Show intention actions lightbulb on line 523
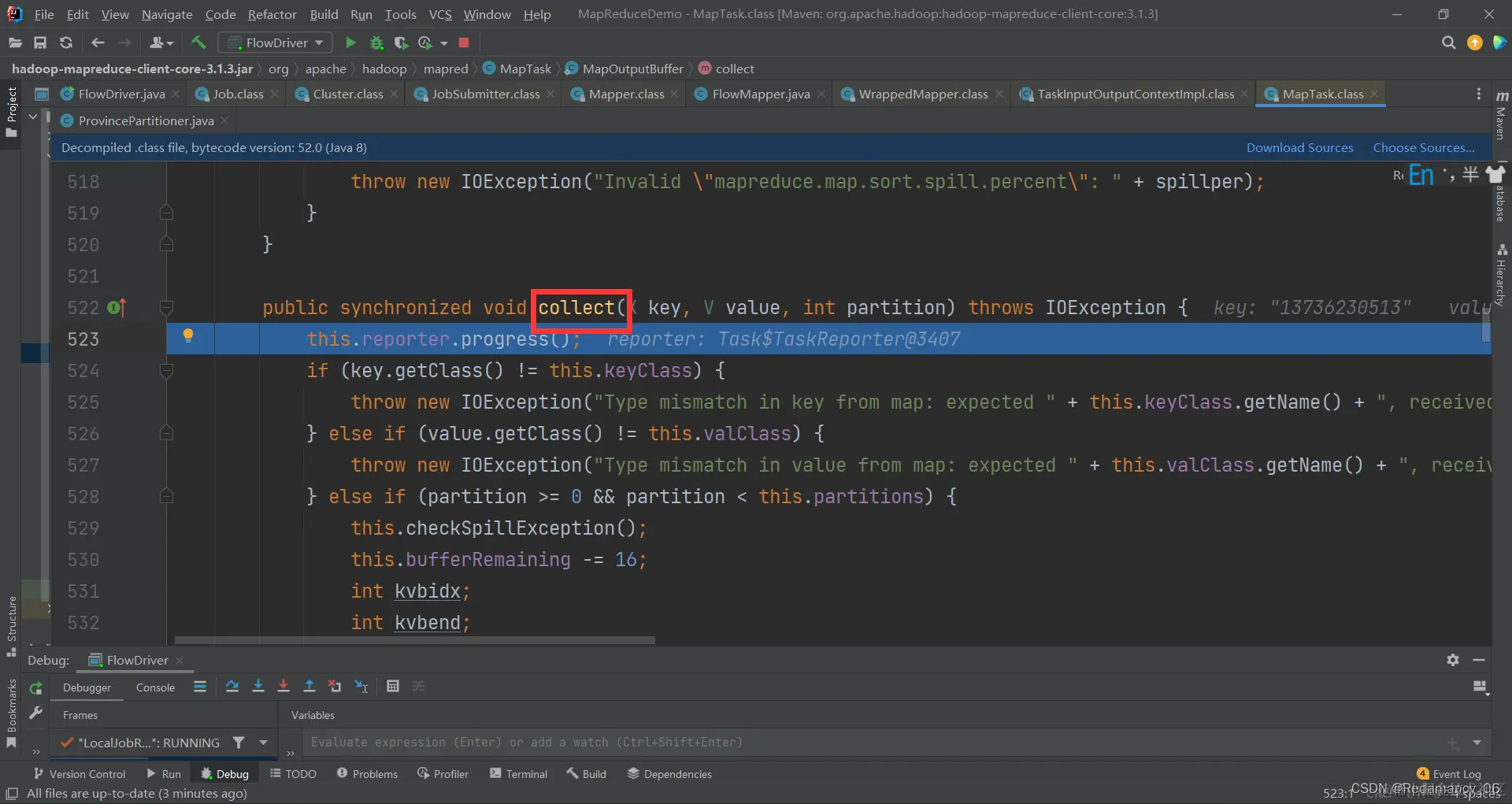Viewport: 1512px width, 804px height. pyautogui.click(x=188, y=336)
